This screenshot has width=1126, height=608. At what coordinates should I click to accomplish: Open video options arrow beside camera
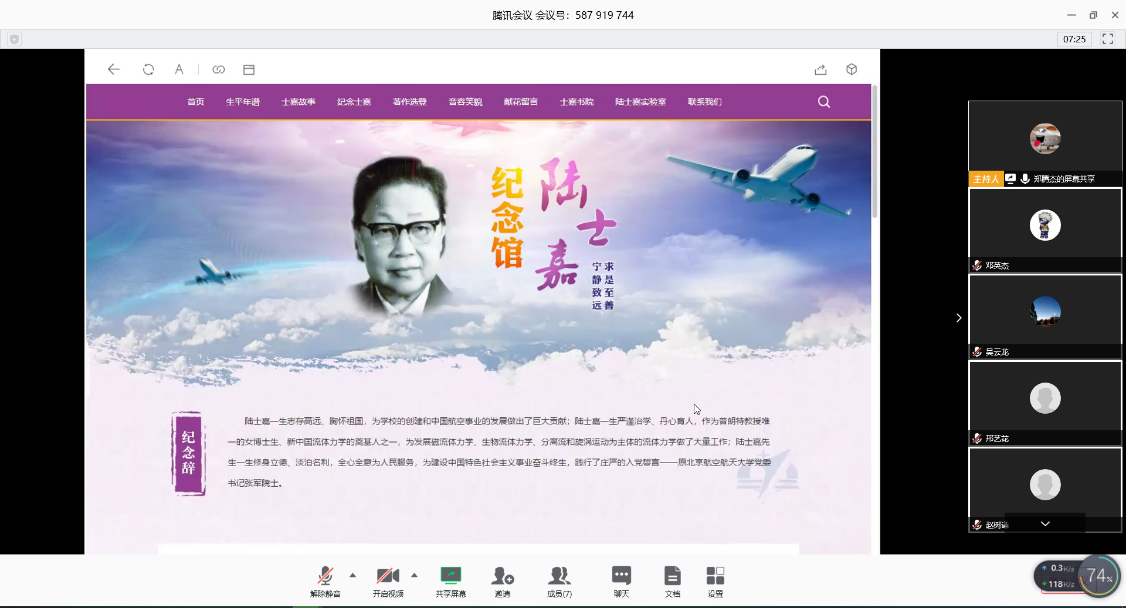(x=414, y=575)
